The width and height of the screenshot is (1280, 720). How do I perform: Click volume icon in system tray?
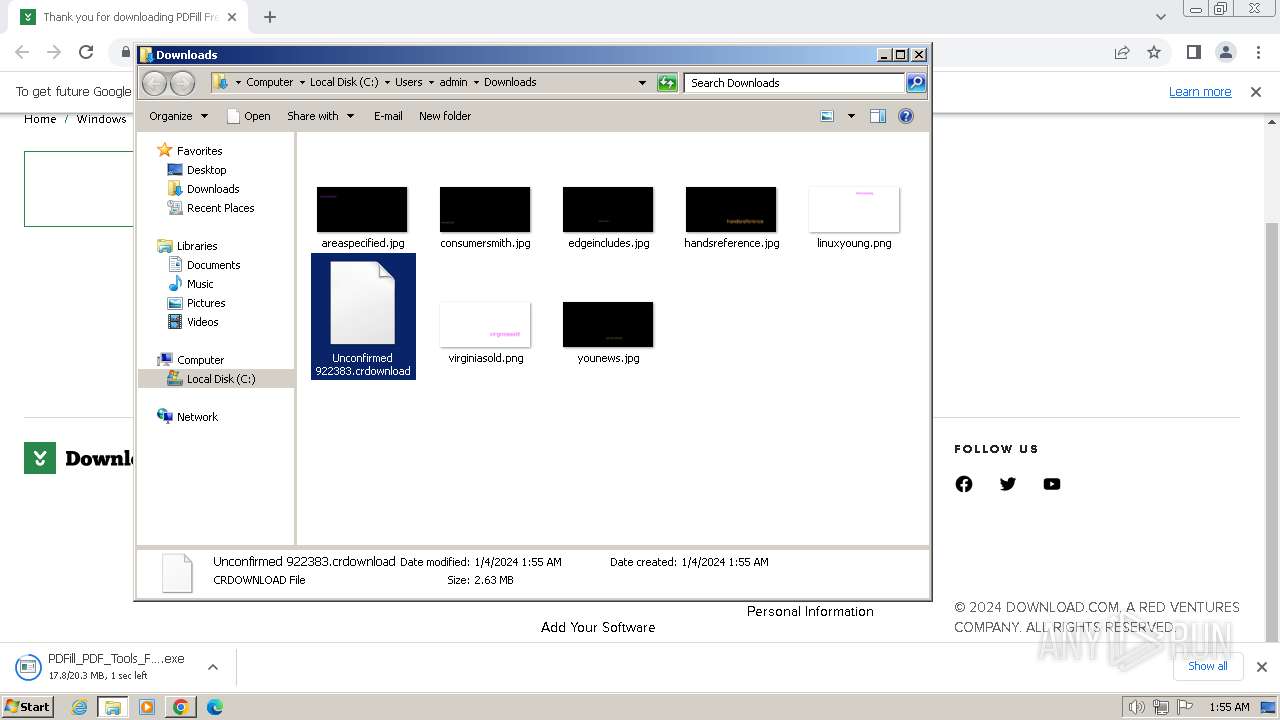click(x=1136, y=707)
